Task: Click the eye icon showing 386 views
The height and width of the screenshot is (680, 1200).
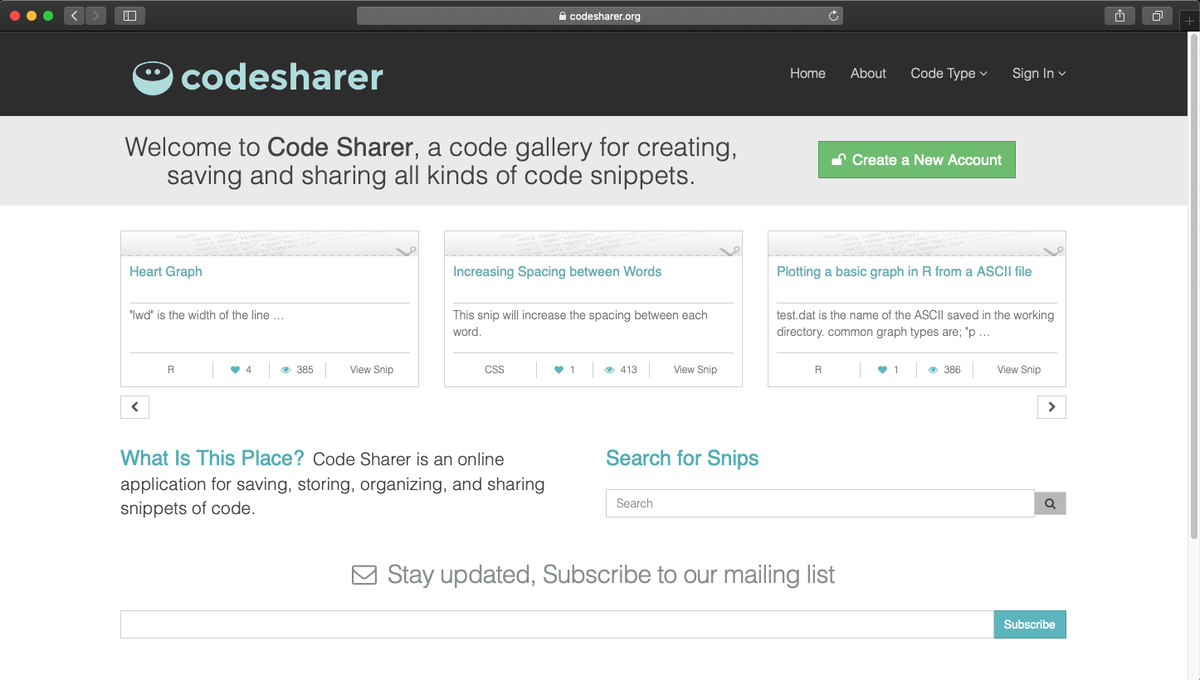Action: point(933,370)
